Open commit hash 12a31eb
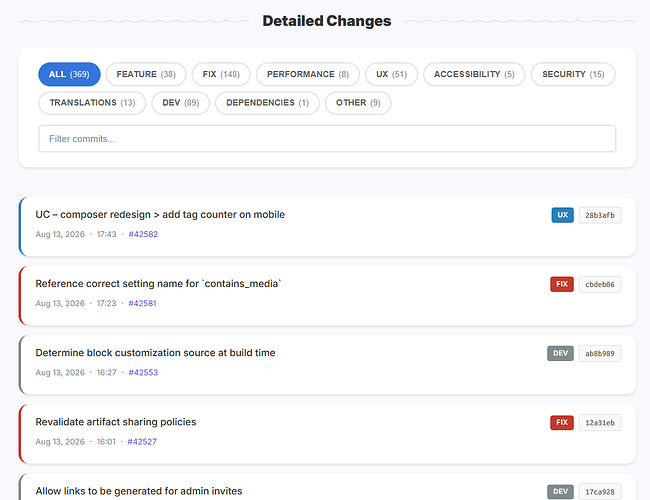The image size is (650, 500). (x=600, y=423)
